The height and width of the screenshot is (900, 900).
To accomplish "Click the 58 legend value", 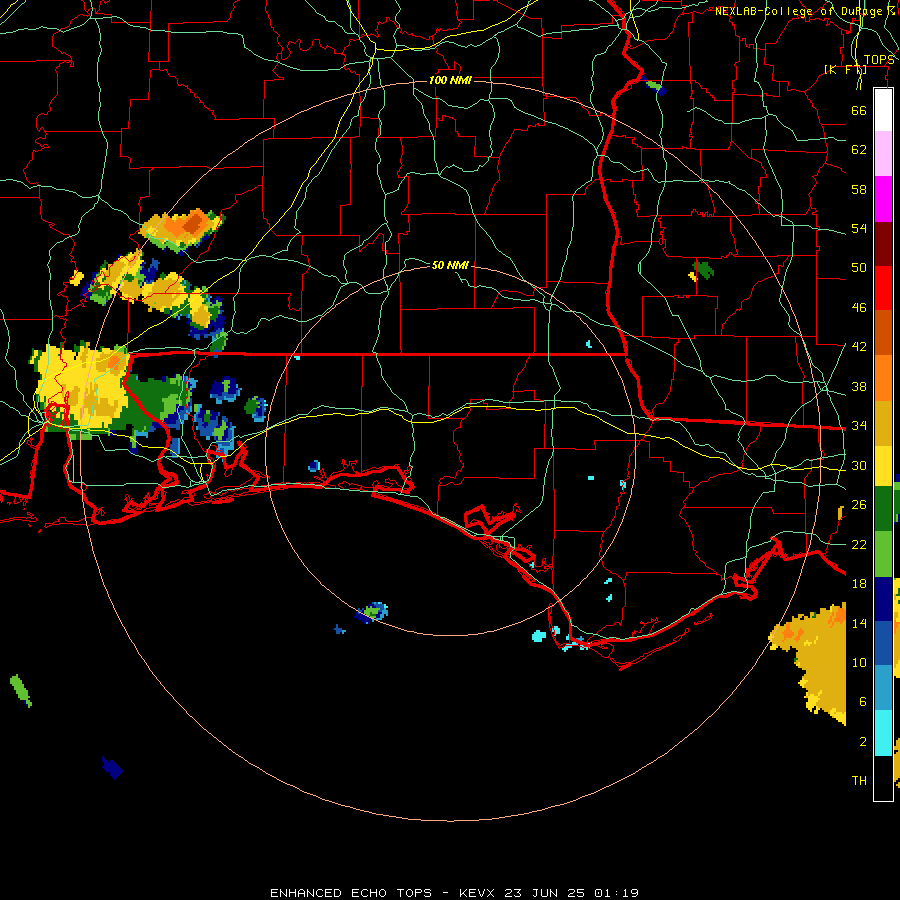I will tap(859, 189).
